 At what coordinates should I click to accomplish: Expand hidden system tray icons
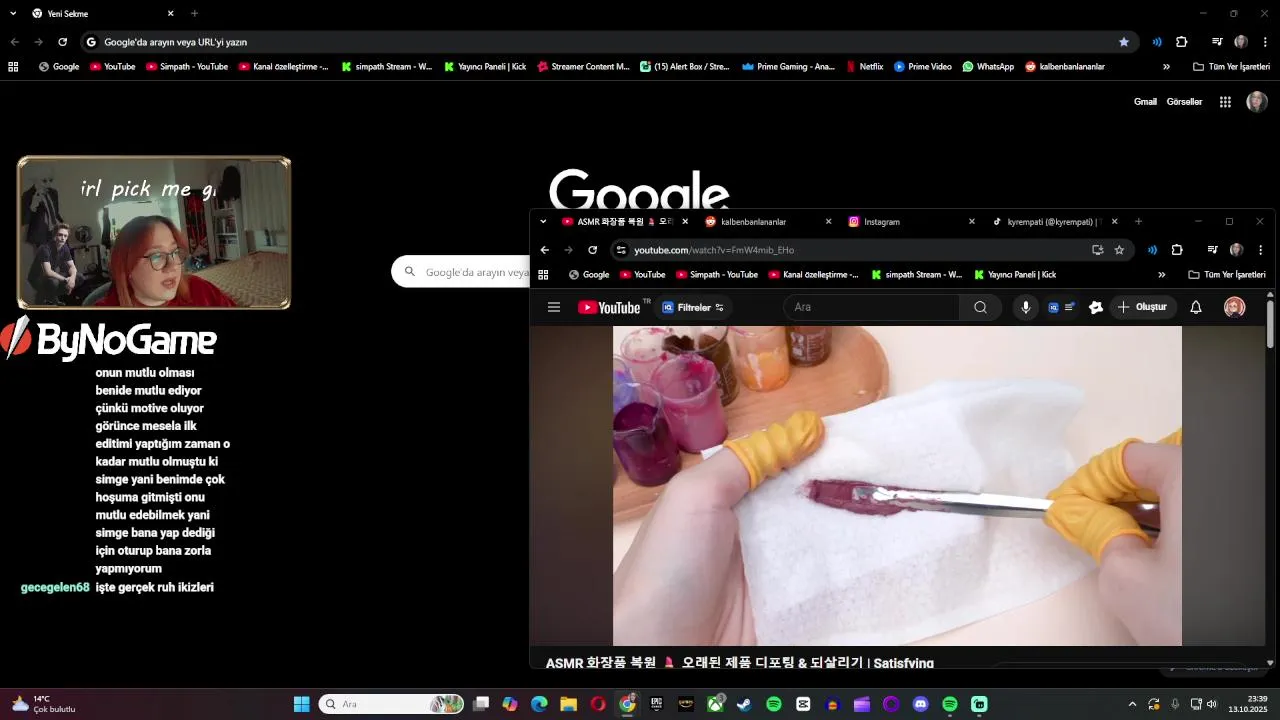pos(1132,704)
